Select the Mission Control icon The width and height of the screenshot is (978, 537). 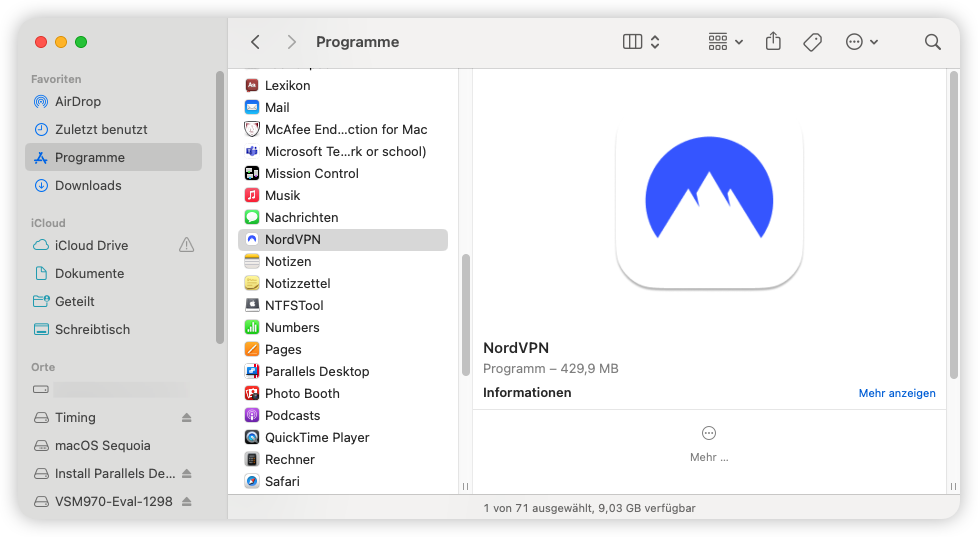tap(252, 173)
